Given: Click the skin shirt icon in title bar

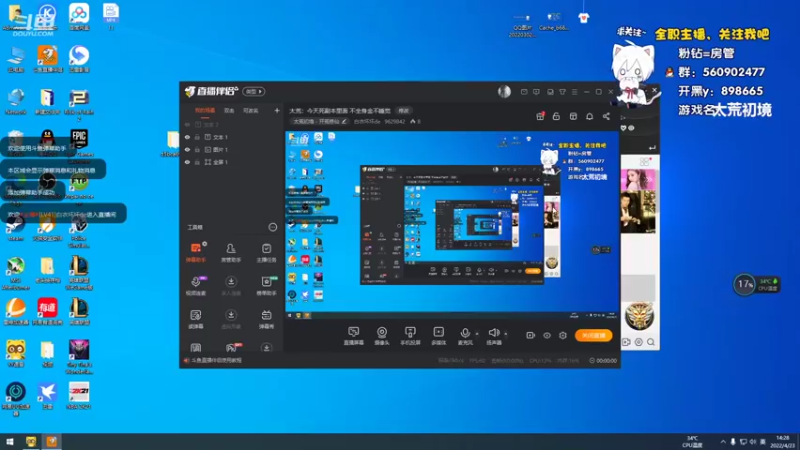Looking at the screenshot, I should click(562, 92).
